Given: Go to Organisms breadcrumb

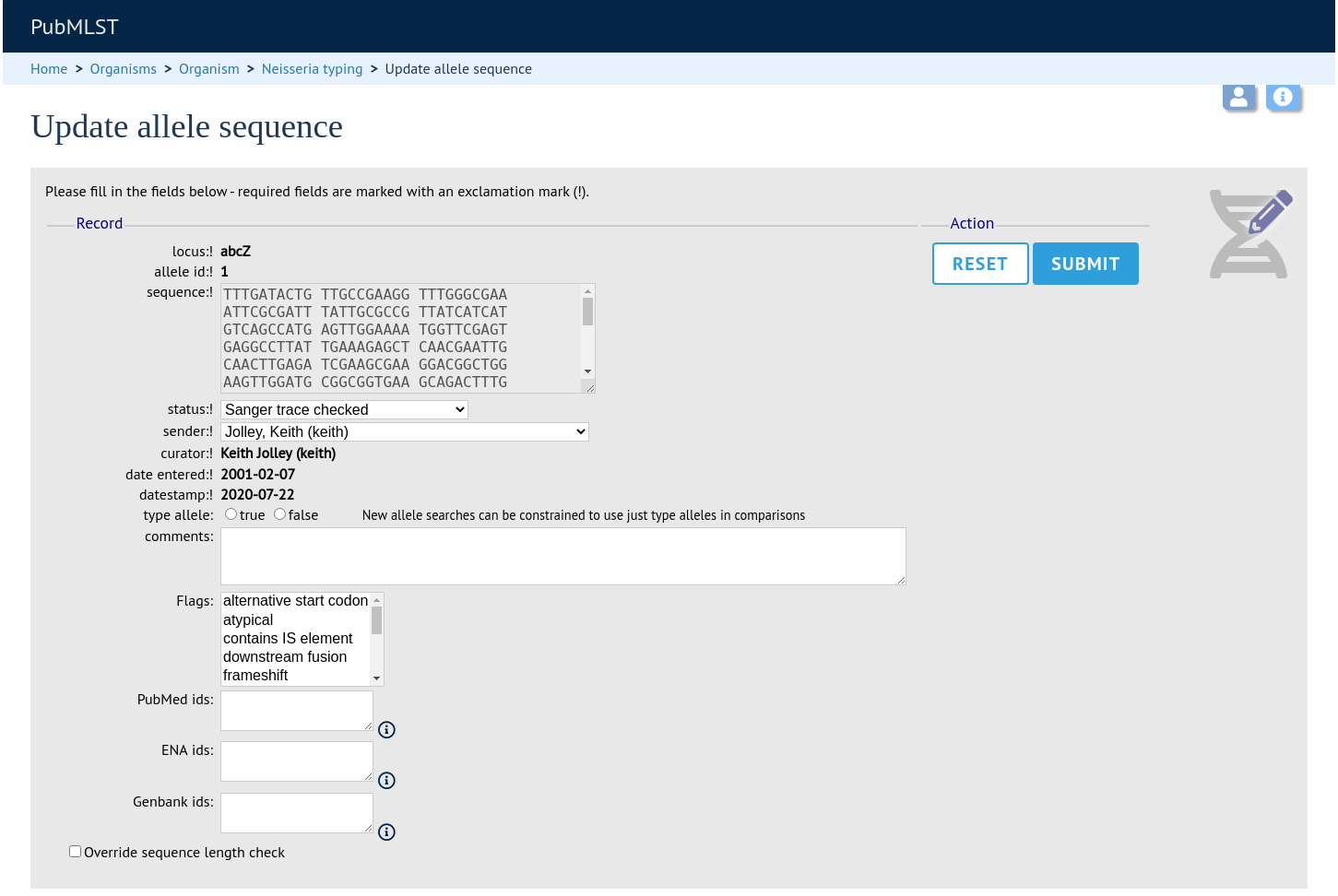Looking at the screenshot, I should [124, 69].
